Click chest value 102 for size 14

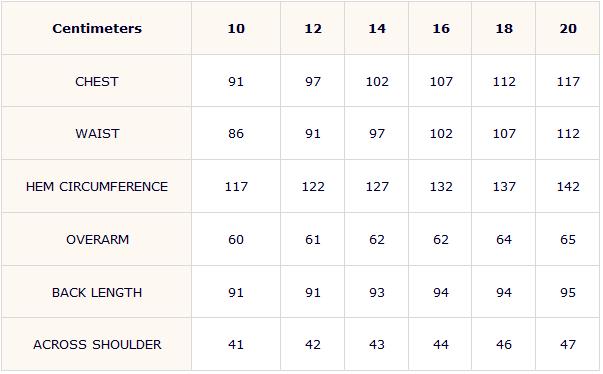point(377,81)
